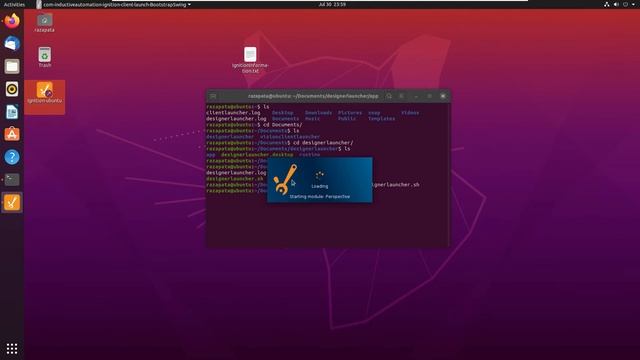This screenshot has width=640, height=360.
Task: Open the BootstrapSwing application menu in top bar
Action: [x=113, y=4]
